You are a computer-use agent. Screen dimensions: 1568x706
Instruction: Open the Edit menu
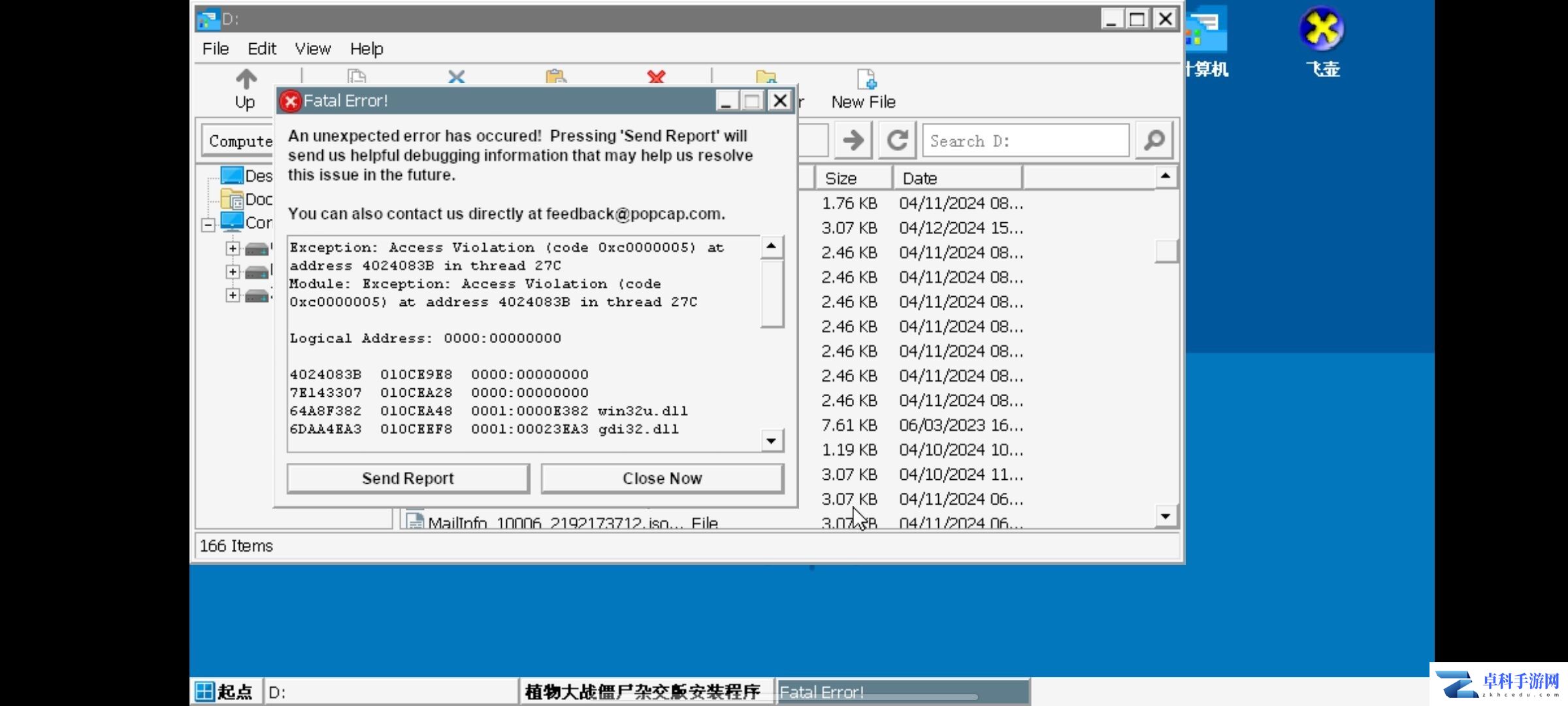(x=262, y=49)
